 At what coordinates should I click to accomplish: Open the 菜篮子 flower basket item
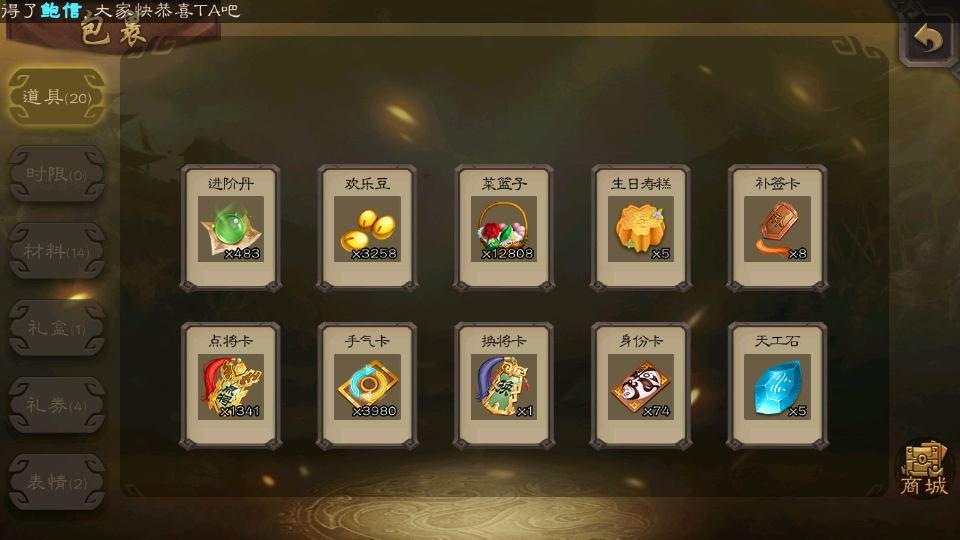click(x=504, y=228)
